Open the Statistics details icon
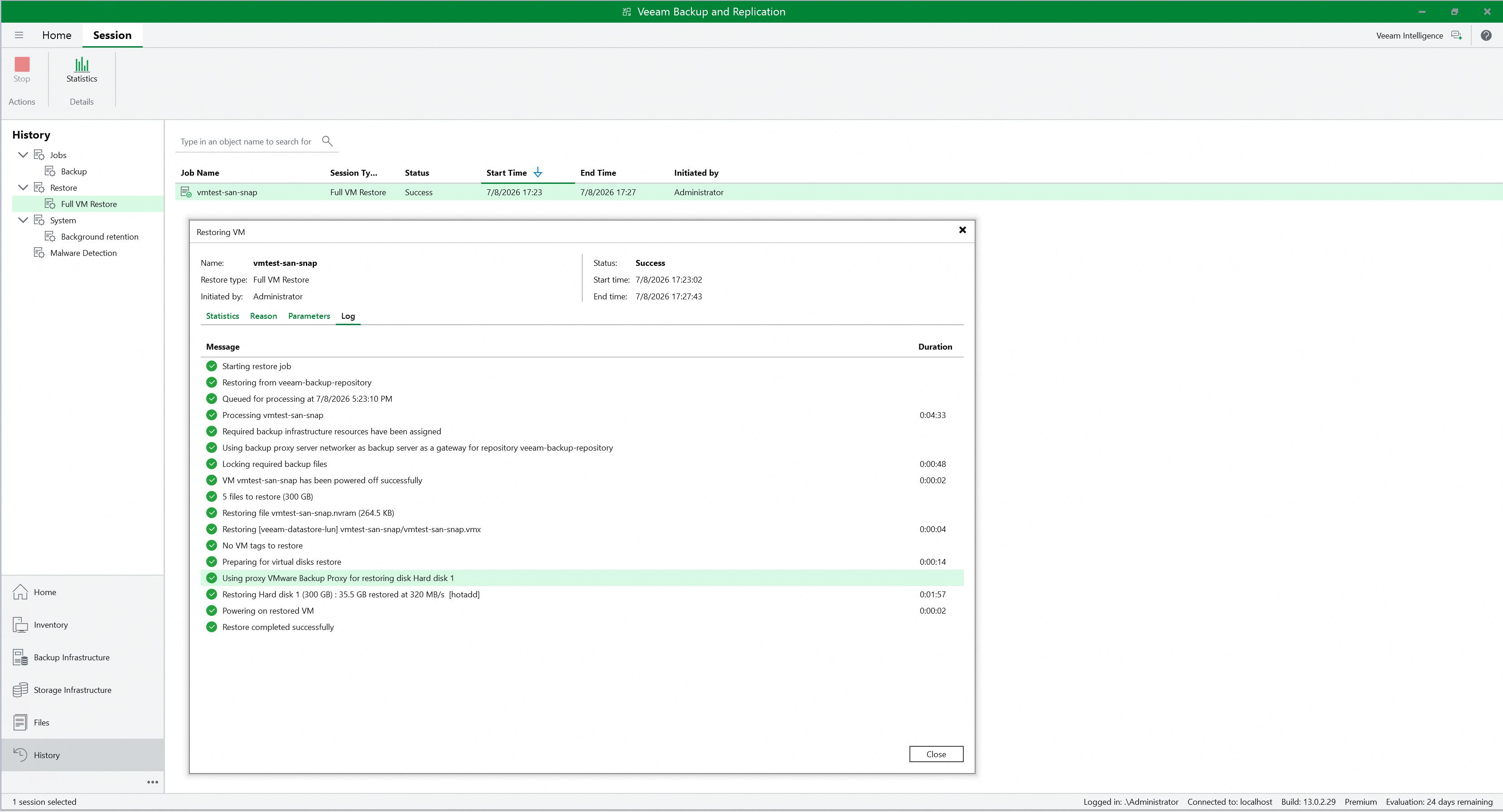The height and width of the screenshot is (812, 1503). click(x=82, y=64)
